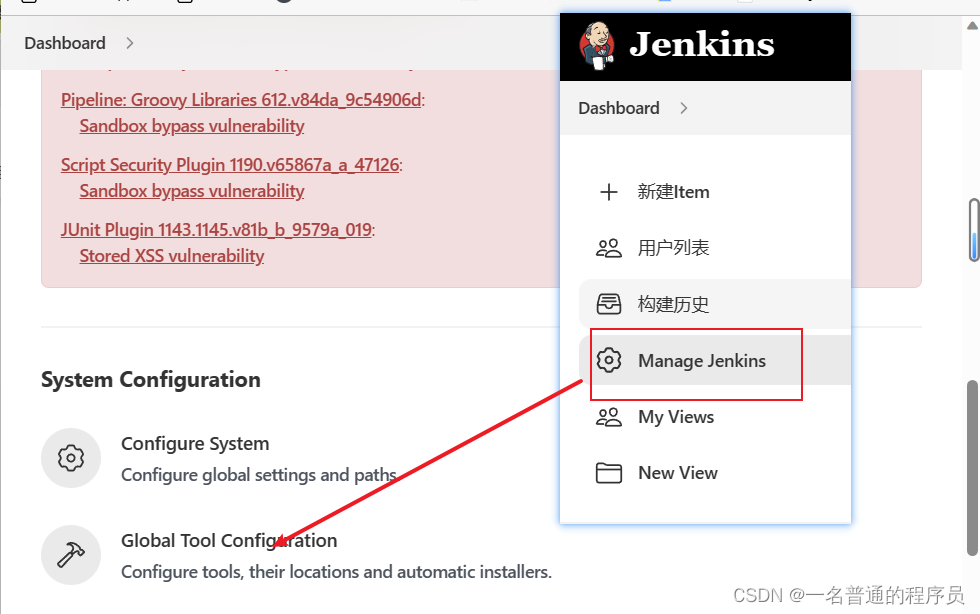
Task: Open Jenkins title in sidebar header
Action: click(x=701, y=44)
